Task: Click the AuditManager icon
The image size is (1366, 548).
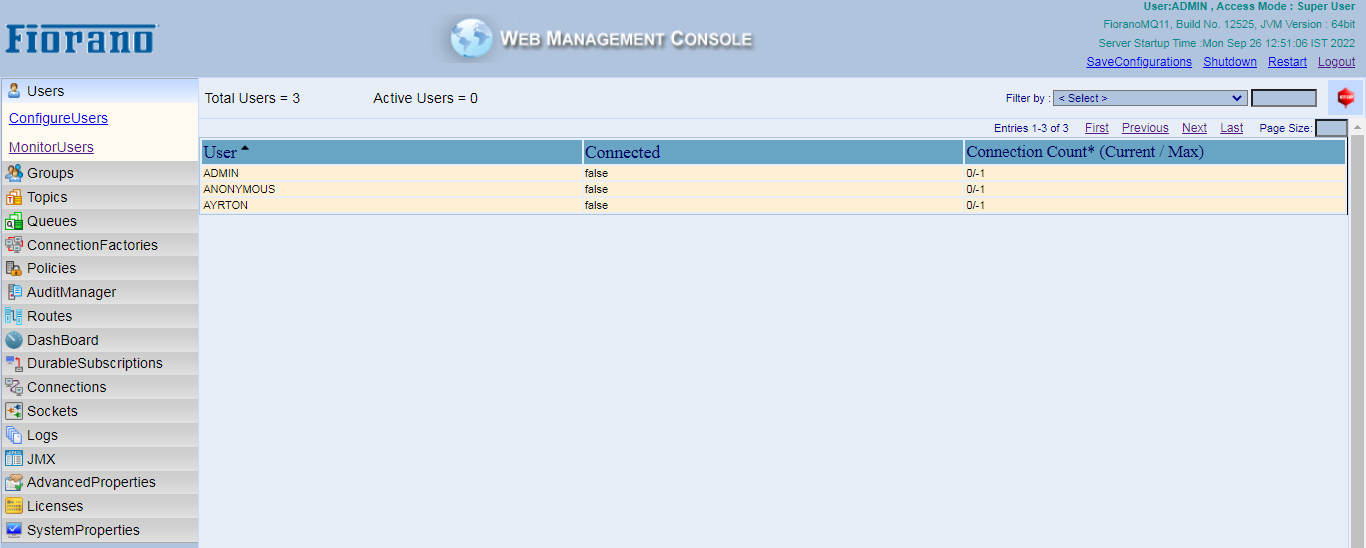Action: tap(14, 292)
